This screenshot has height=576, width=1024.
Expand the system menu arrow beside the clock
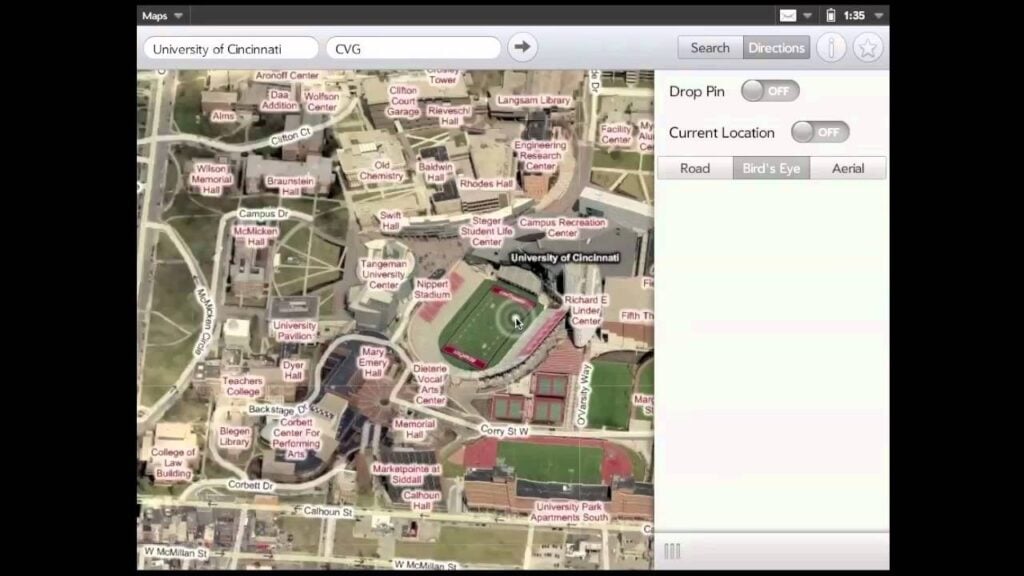coord(879,15)
